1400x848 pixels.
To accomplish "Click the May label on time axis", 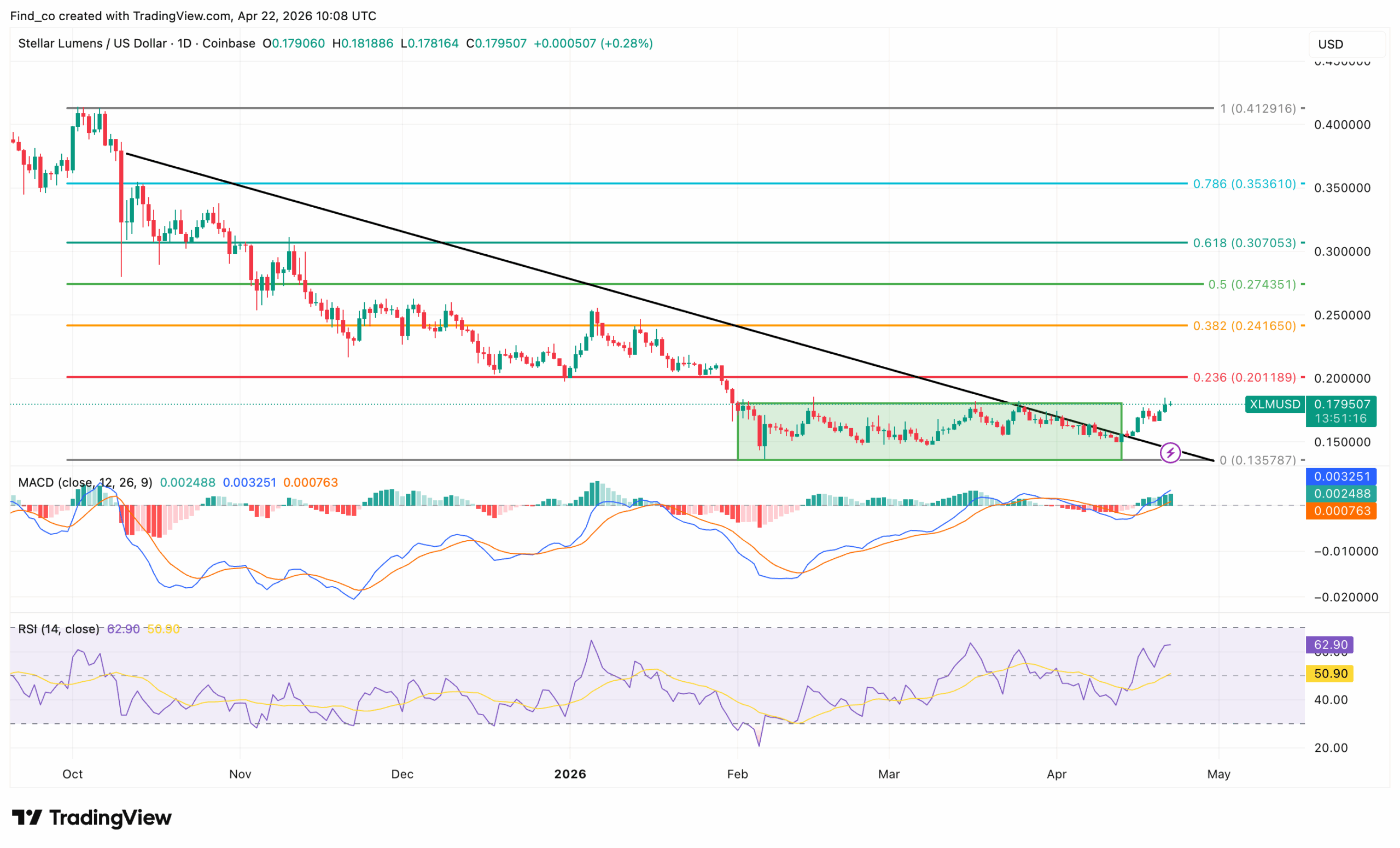I will 1219,774.
